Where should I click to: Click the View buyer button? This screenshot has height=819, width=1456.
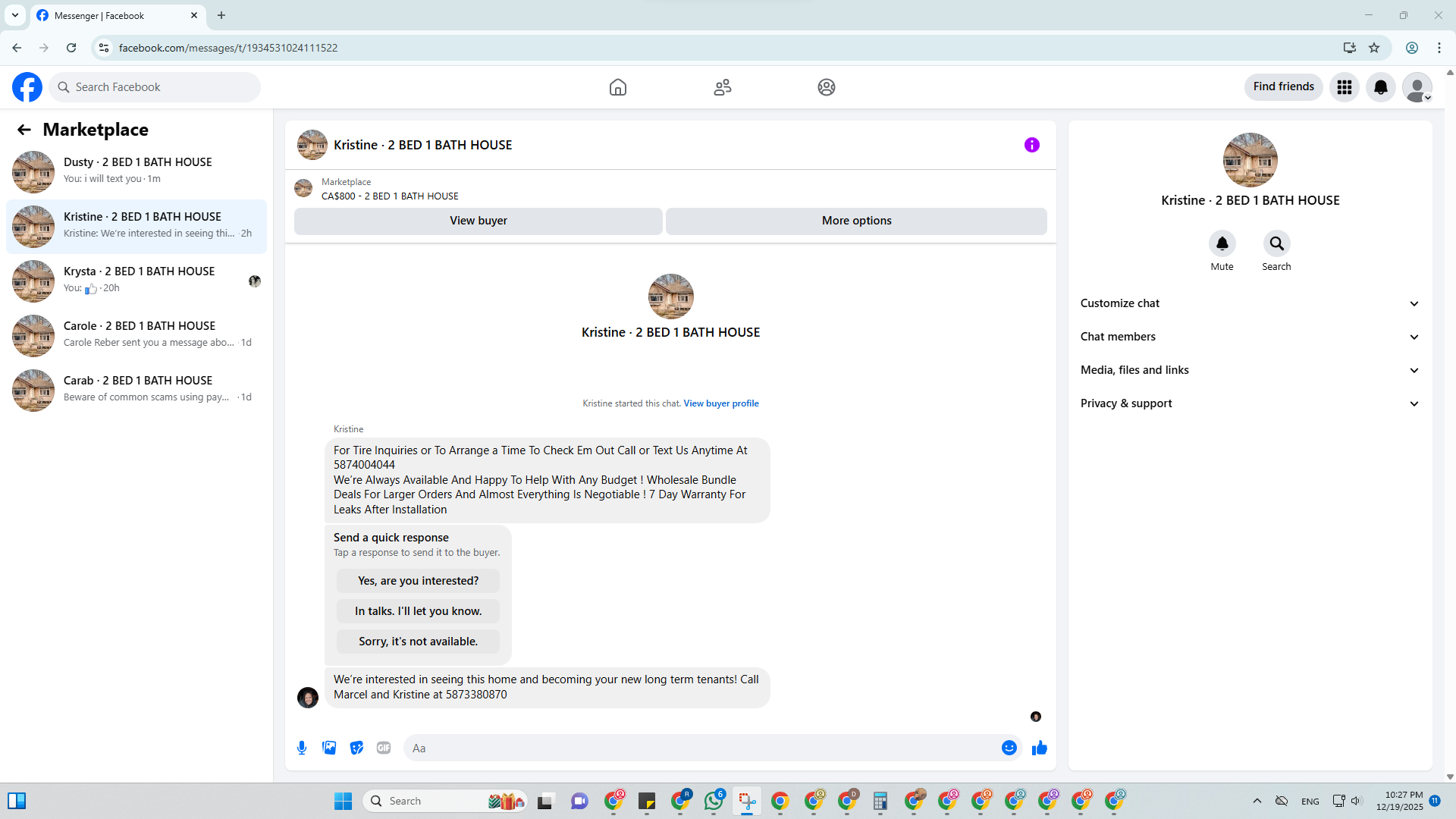pos(478,221)
